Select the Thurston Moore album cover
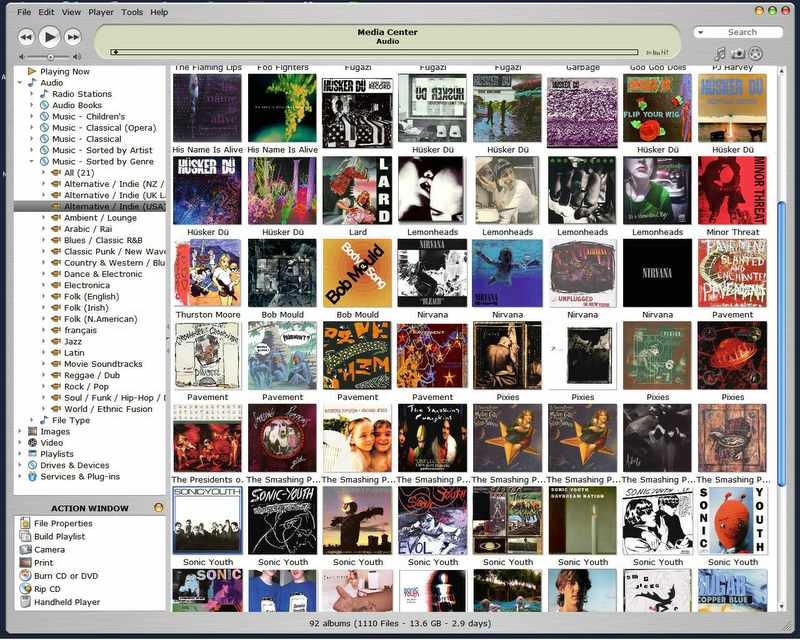Screen dimensions: 800x640 [207, 273]
